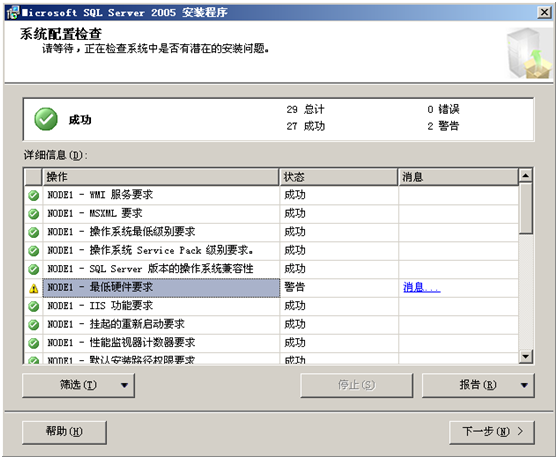Click the yellow warning icon for 最低硬件要求
This screenshot has width=558, height=459.
click(33, 288)
